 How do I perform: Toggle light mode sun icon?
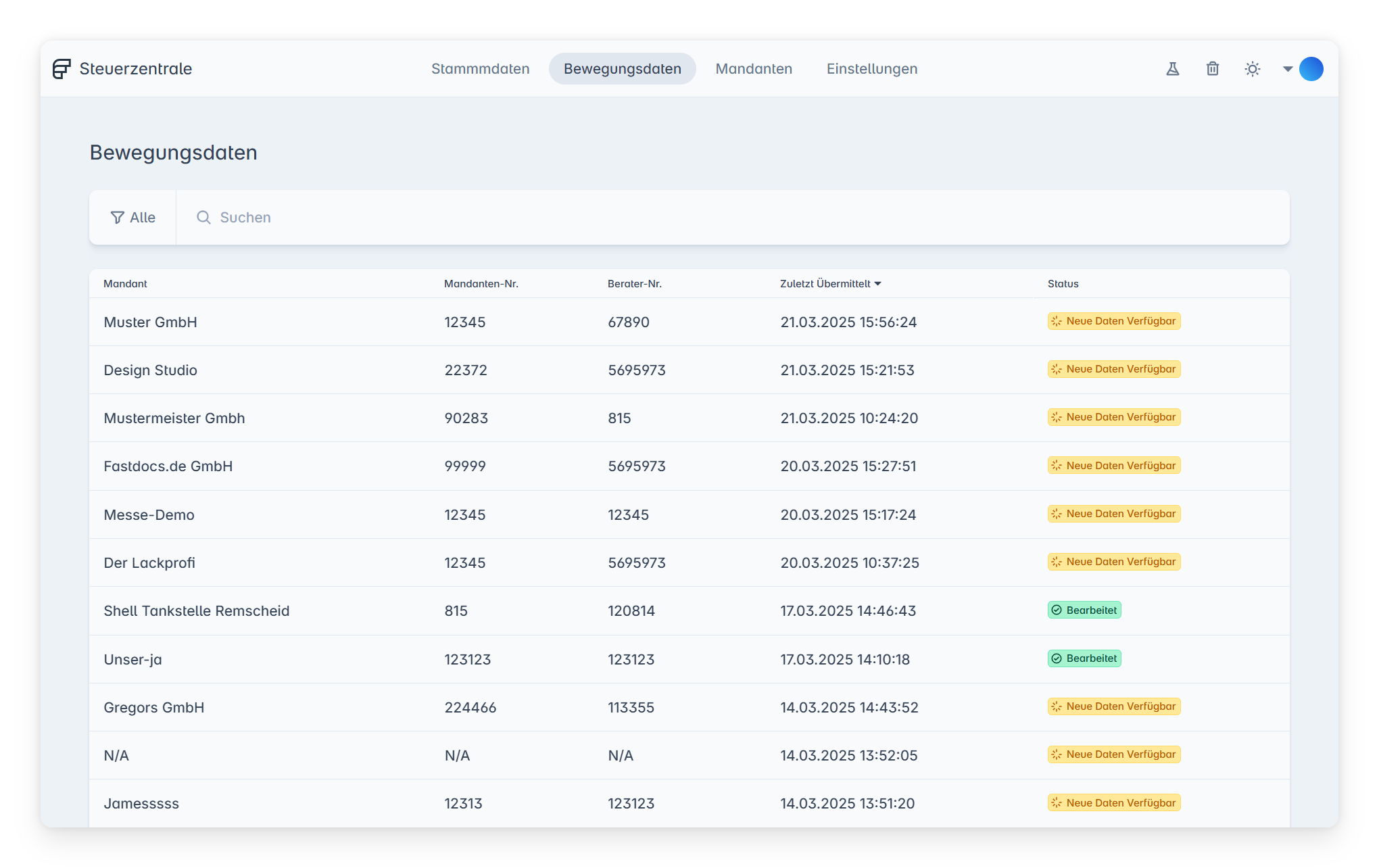pos(1253,69)
